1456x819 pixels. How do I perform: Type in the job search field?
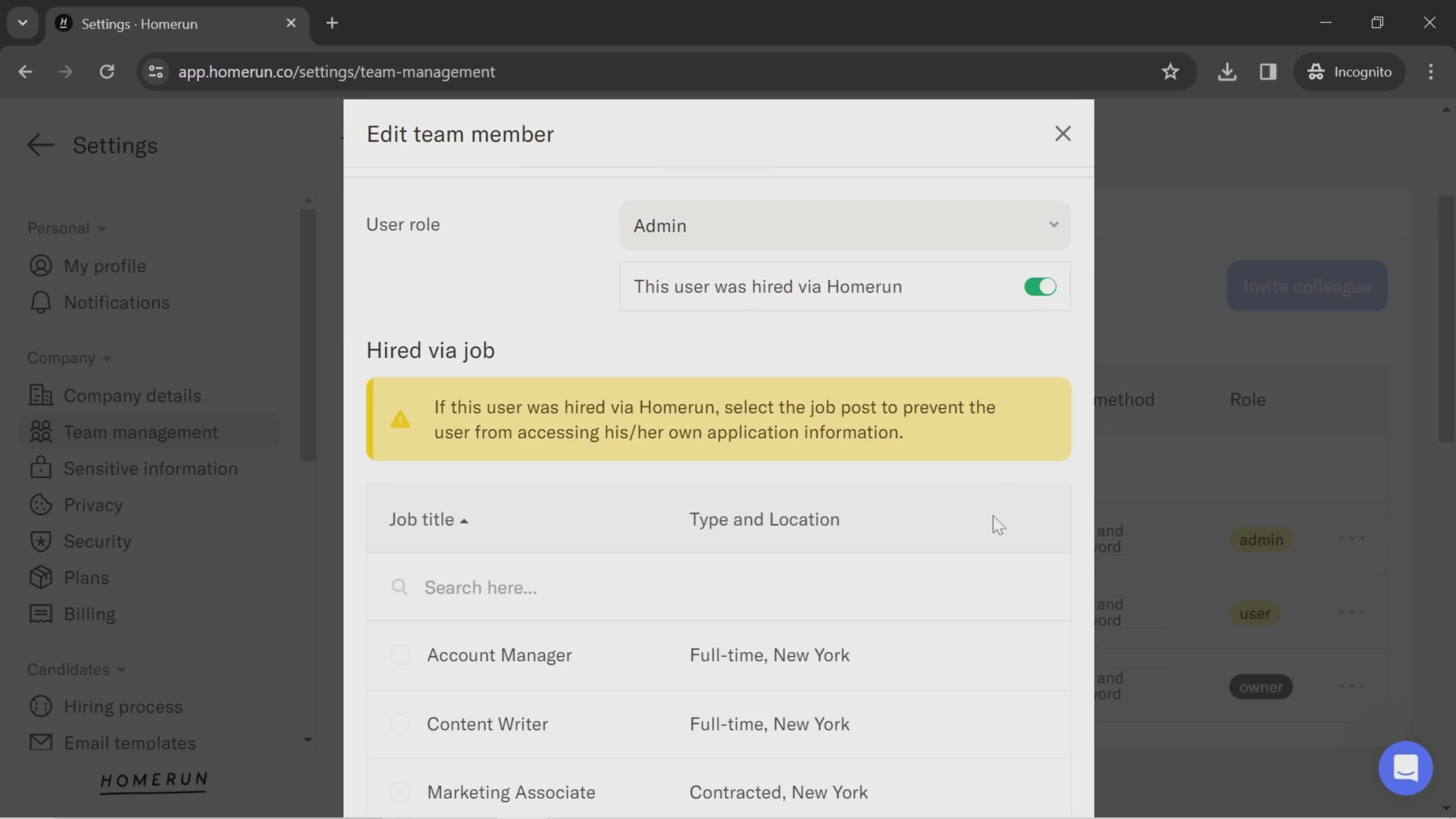(718, 587)
